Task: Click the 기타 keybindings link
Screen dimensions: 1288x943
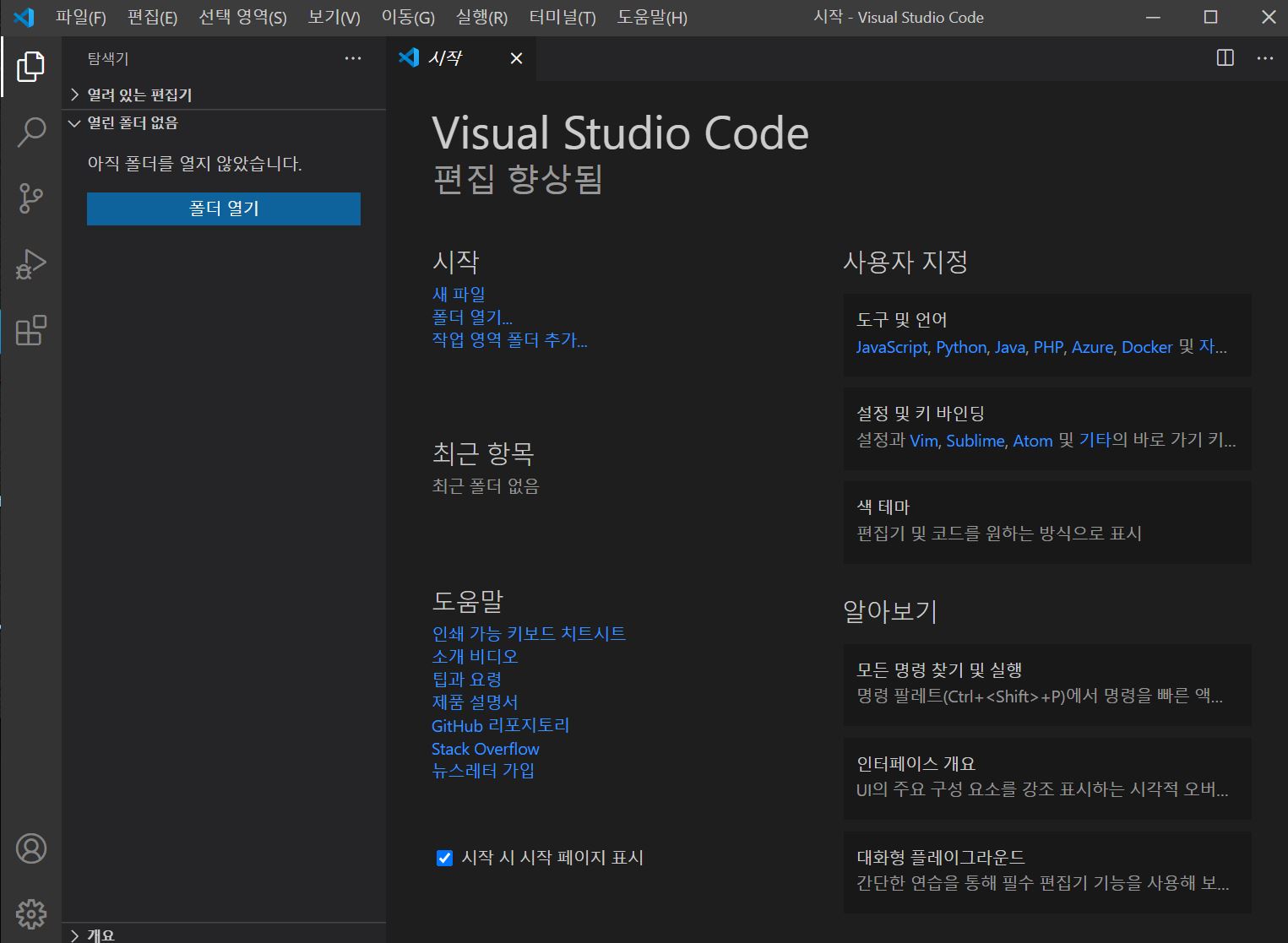Action: pos(1095,441)
